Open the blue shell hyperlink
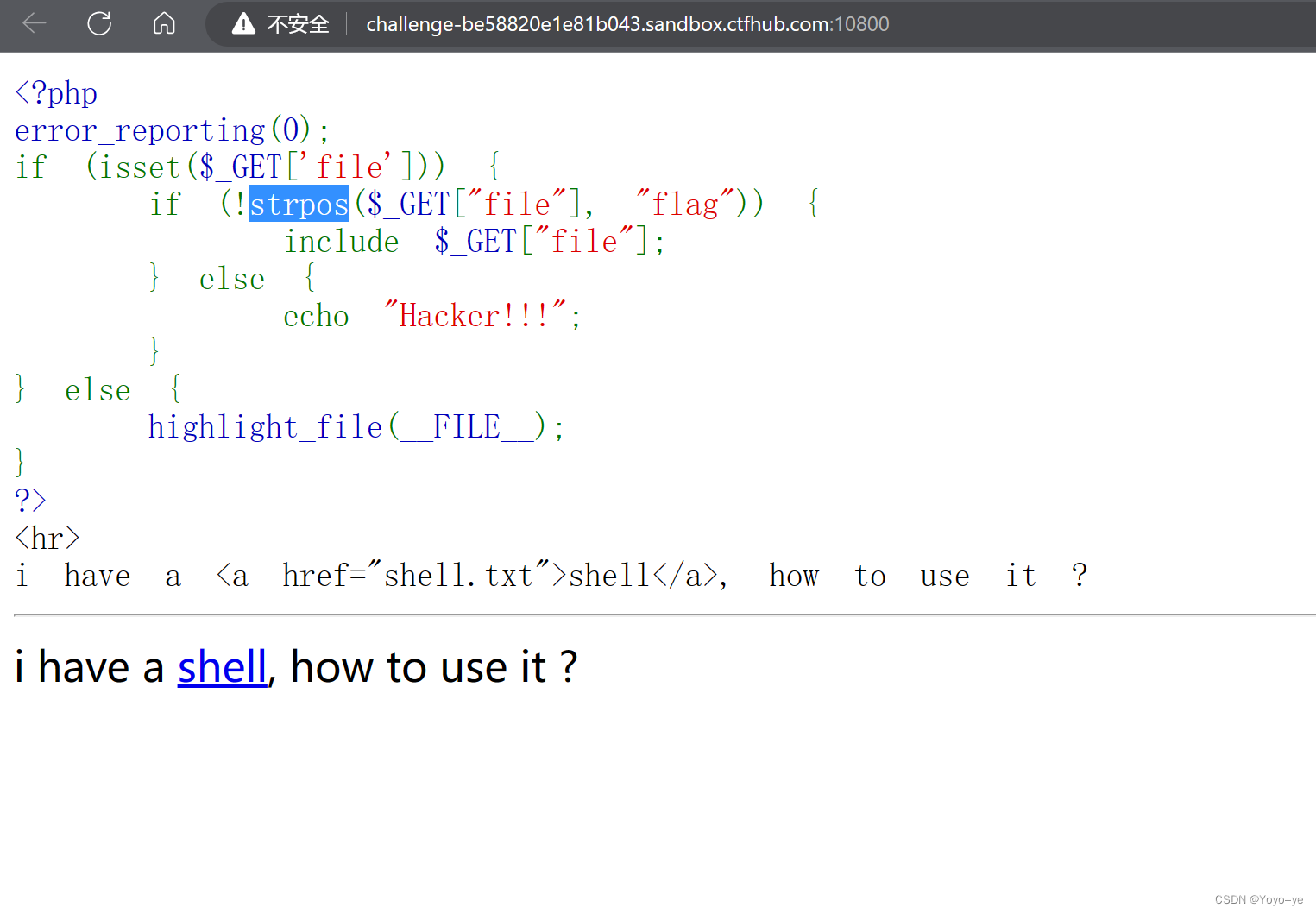Image resolution: width=1316 pixels, height=914 pixels. point(223,667)
